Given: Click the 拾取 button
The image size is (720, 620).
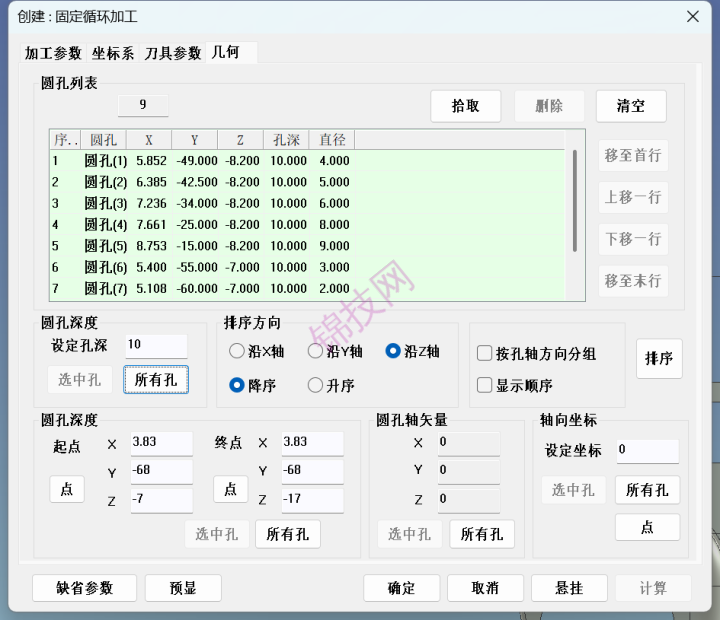Looking at the screenshot, I should click(x=466, y=106).
